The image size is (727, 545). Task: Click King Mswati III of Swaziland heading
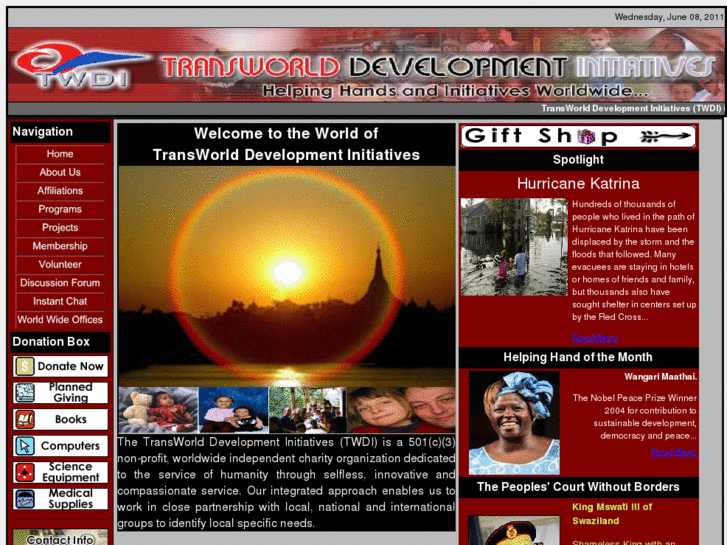point(612,513)
